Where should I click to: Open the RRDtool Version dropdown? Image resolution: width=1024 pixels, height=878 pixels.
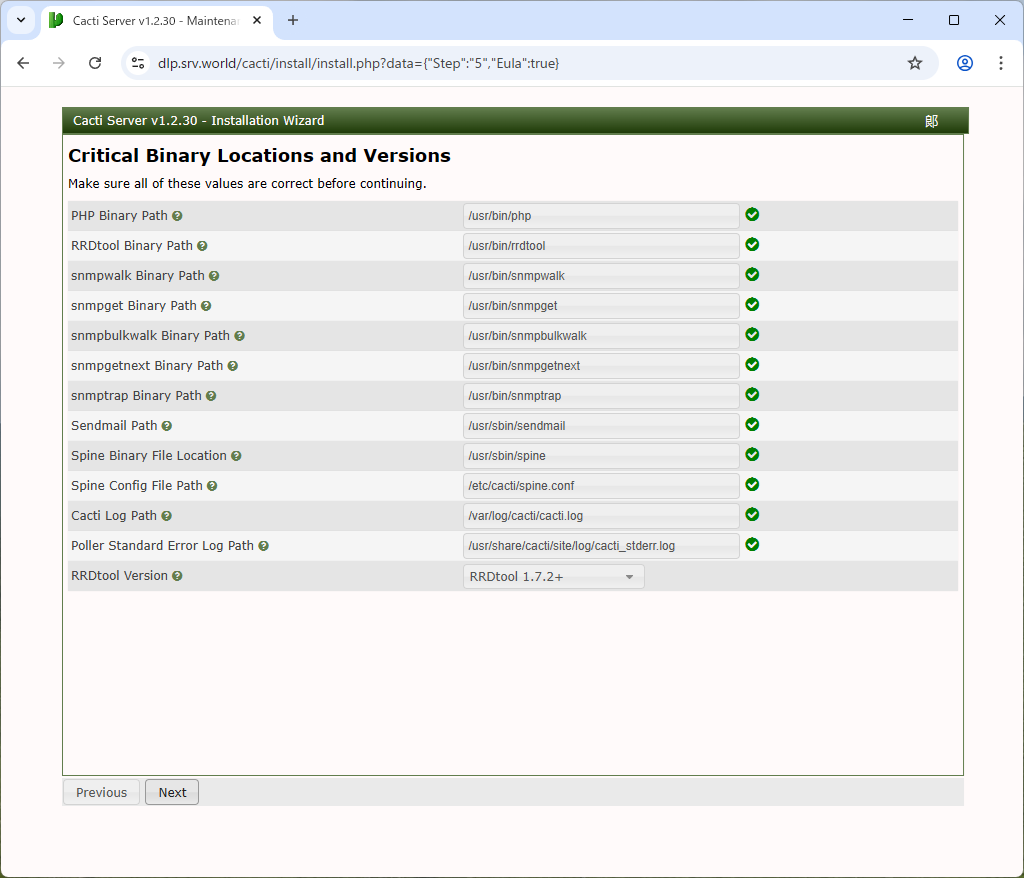coord(553,577)
